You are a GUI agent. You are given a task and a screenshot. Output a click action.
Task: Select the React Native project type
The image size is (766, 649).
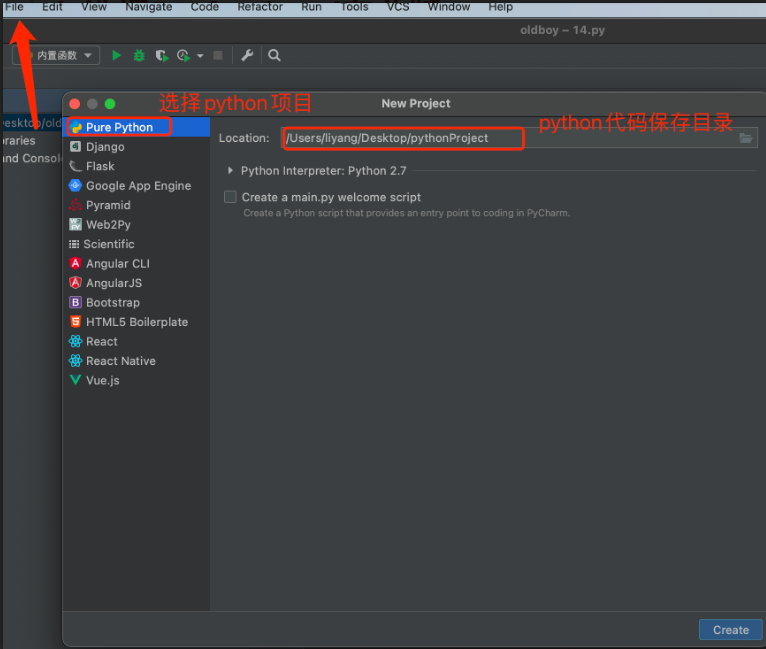point(136,361)
